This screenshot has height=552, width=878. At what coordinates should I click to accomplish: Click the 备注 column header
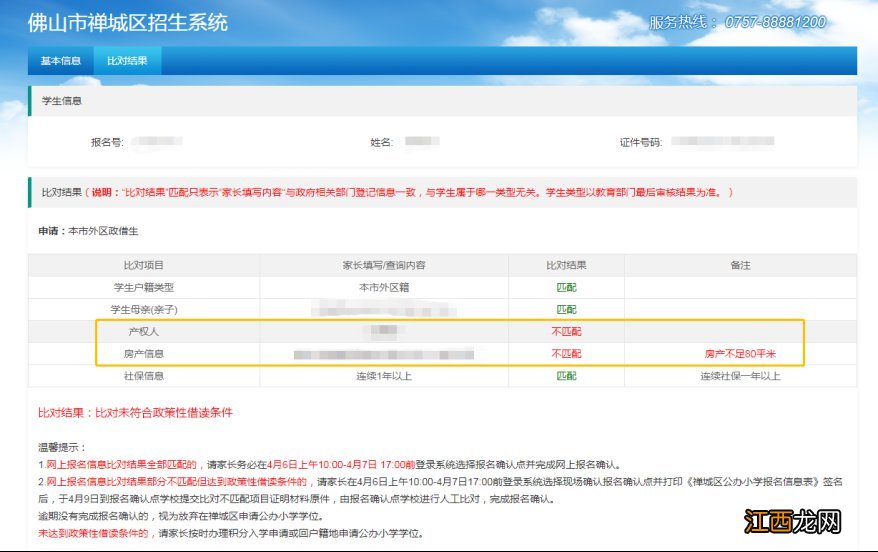(740, 265)
